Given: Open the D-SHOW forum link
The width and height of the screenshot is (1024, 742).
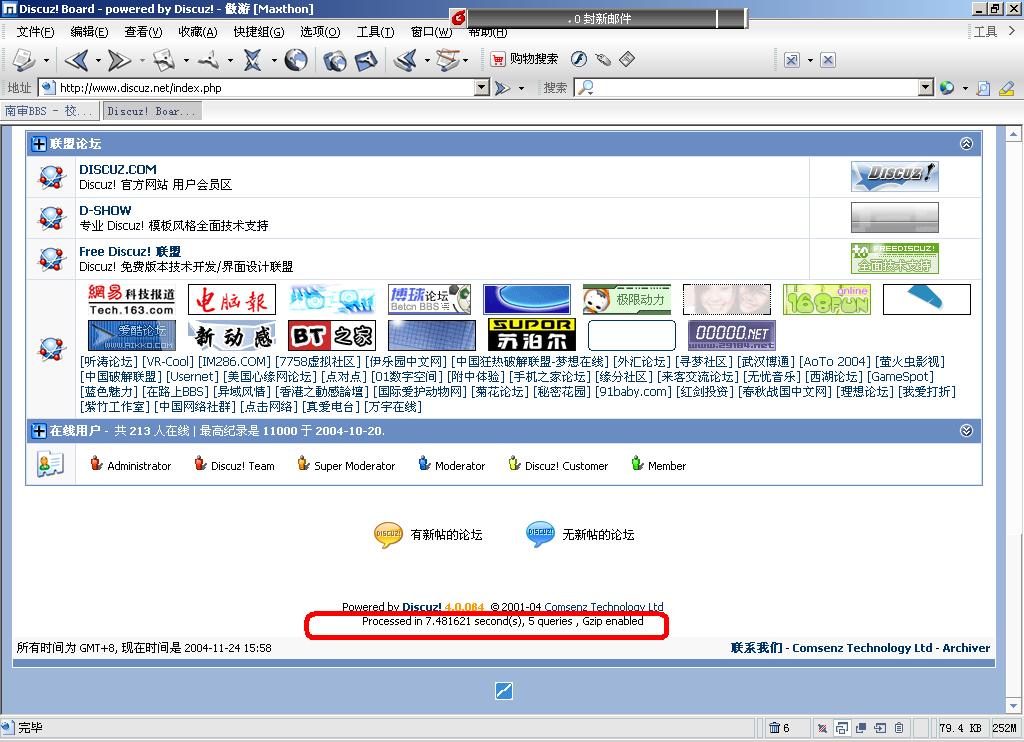Looking at the screenshot, I should (105, 210).
